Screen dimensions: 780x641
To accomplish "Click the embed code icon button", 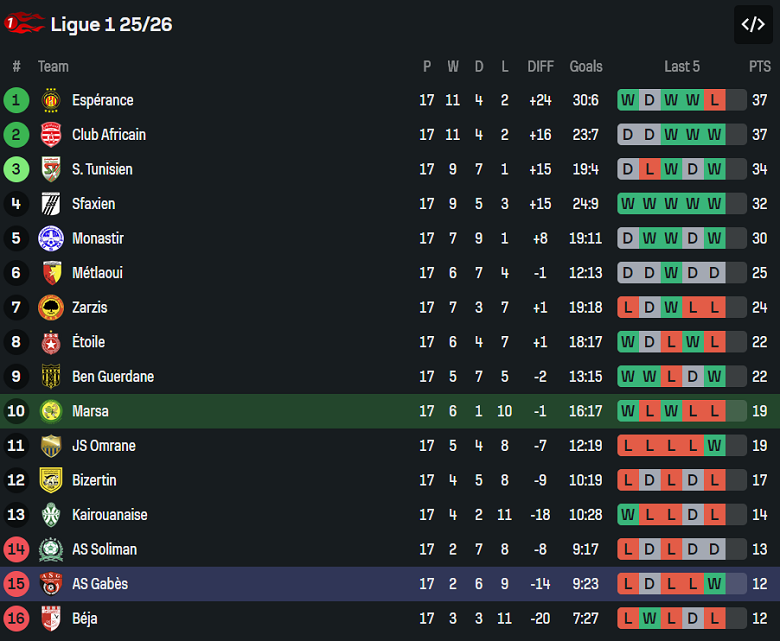I will [x=753, y=25].
